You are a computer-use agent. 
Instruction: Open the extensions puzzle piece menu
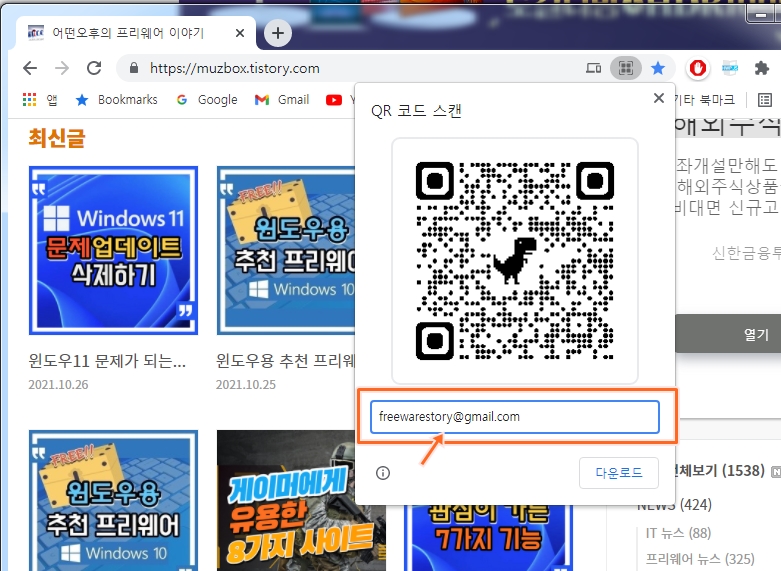click(762, 68)
